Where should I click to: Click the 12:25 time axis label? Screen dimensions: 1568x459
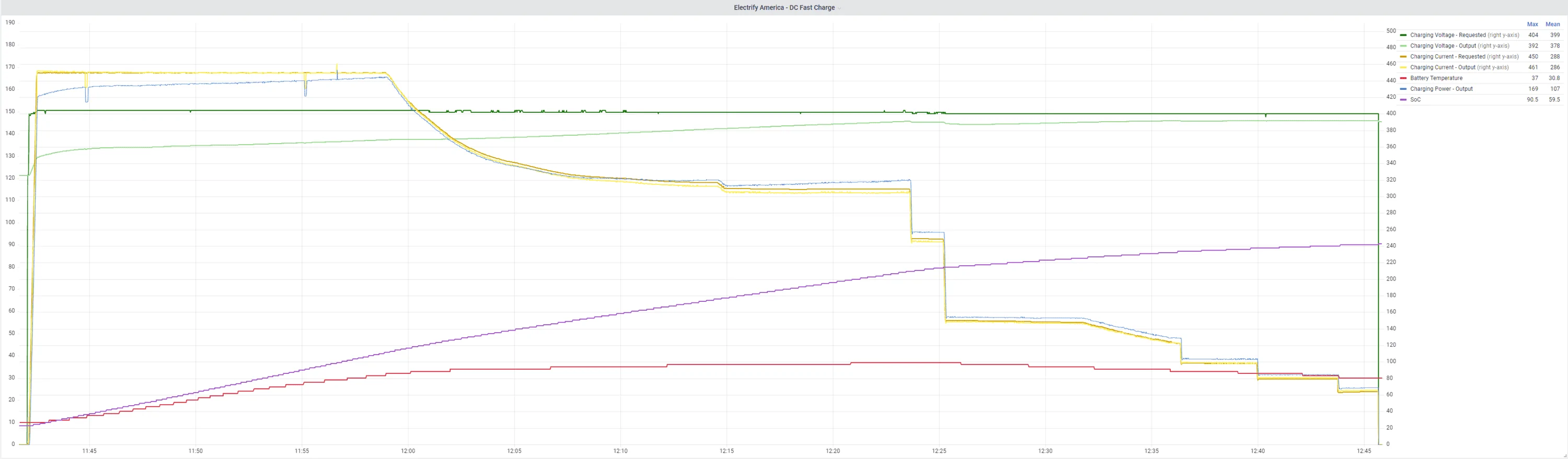(939, 451)
